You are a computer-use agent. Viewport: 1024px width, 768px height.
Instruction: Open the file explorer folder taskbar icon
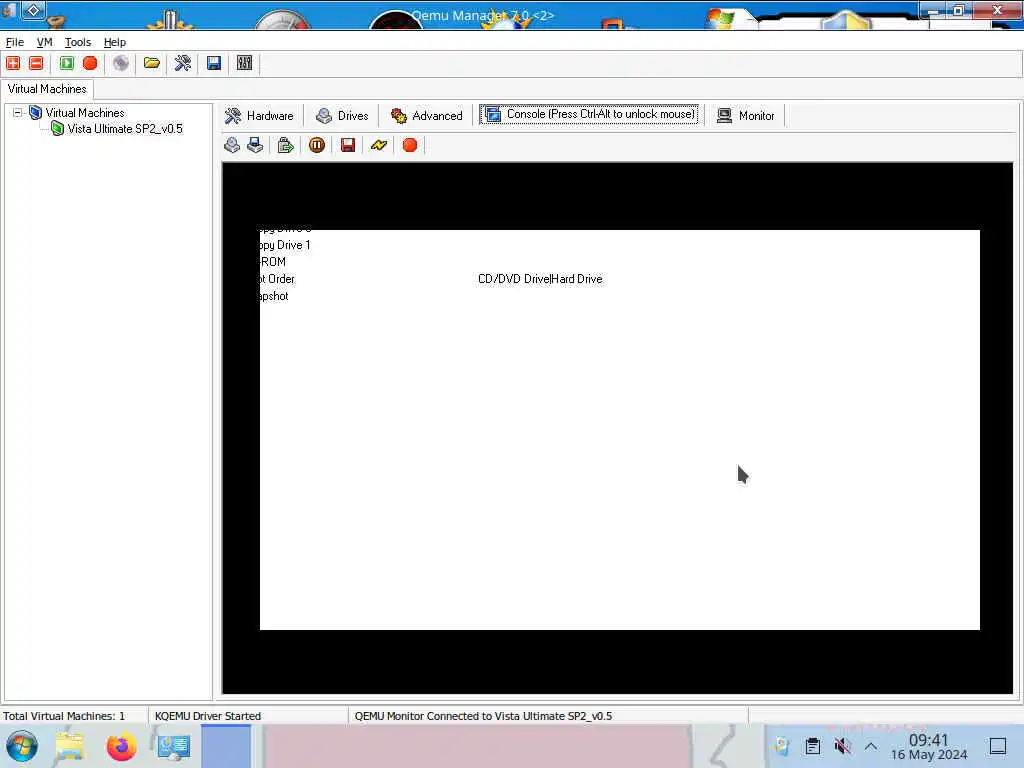coord(70,746)
